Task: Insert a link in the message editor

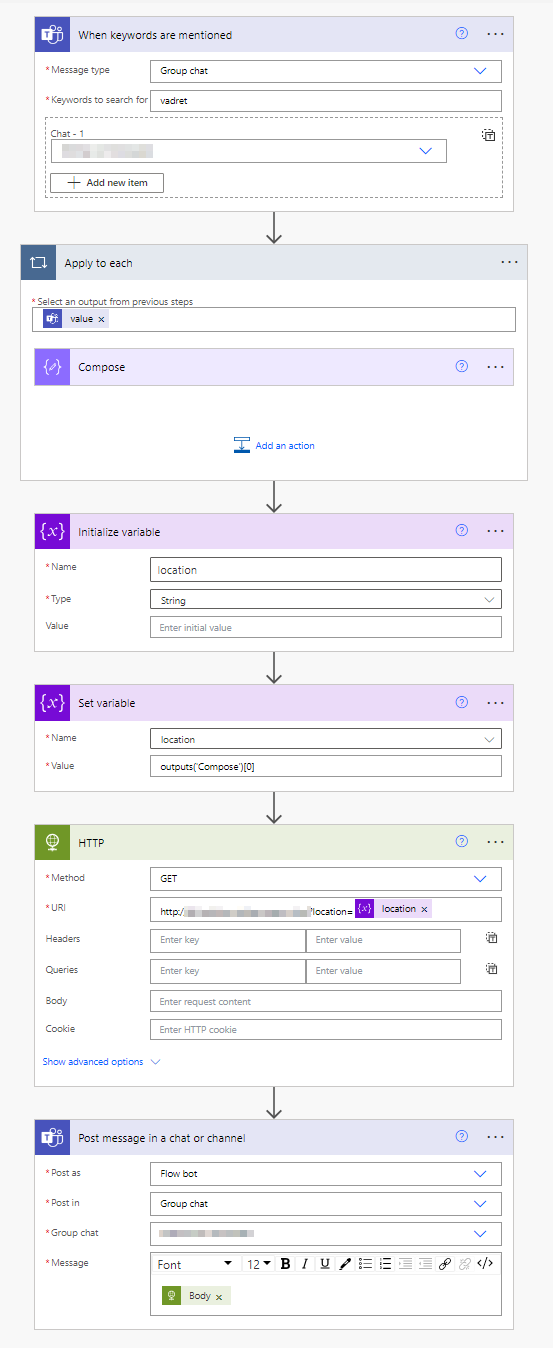Action: (x=445, y=1264)
